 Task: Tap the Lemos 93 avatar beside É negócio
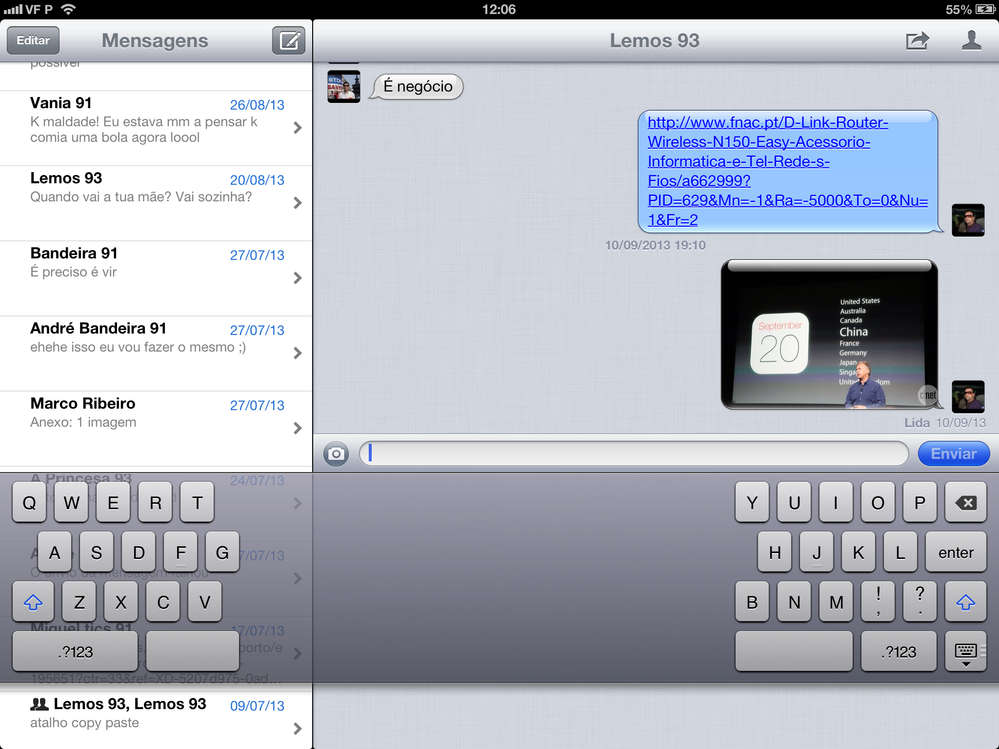pos(343,86)
